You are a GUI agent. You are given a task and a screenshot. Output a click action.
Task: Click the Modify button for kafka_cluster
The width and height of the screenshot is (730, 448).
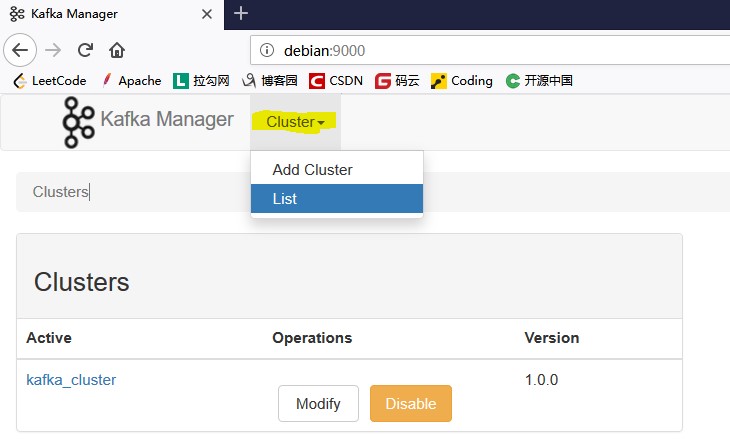click(x=318, y=403)
